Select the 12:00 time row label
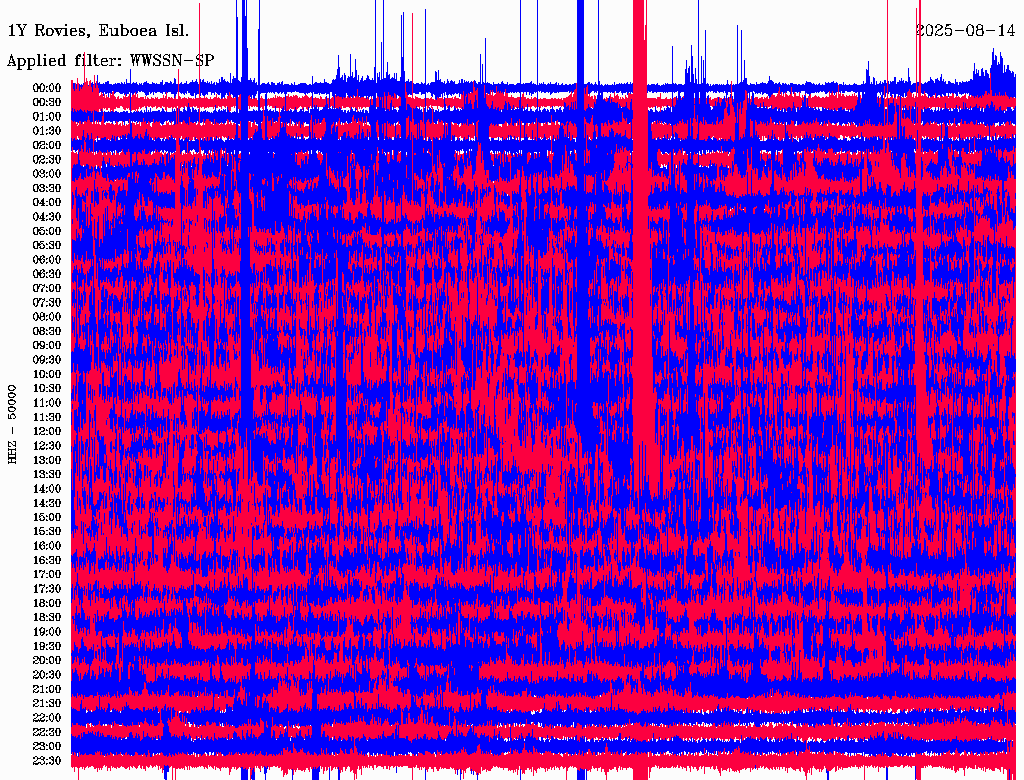Screen dimensions: 1024x780 click(47, 432)
